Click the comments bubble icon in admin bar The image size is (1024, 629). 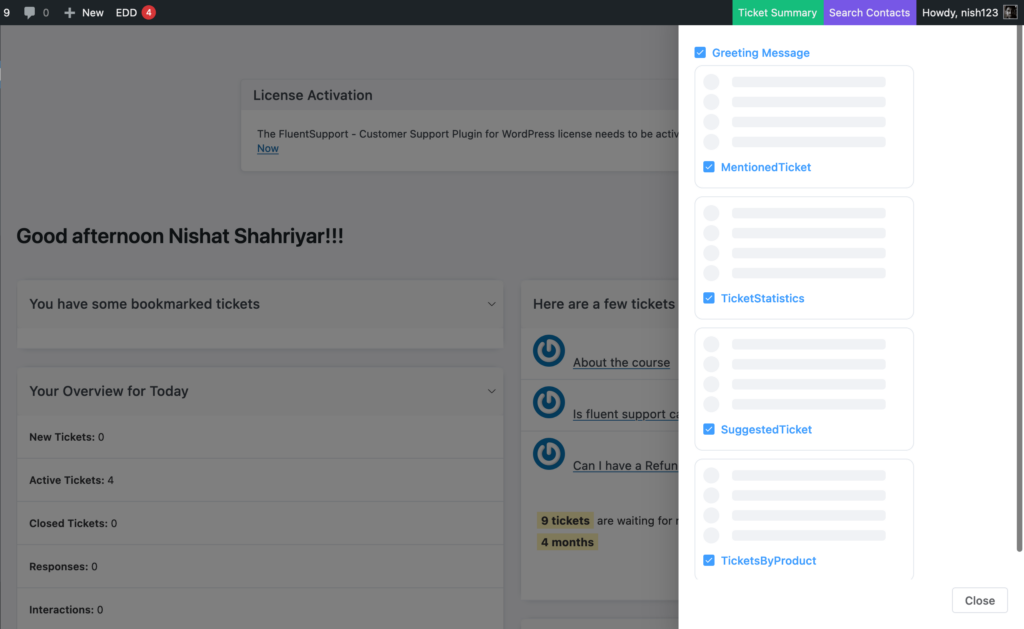click(29, 12)
